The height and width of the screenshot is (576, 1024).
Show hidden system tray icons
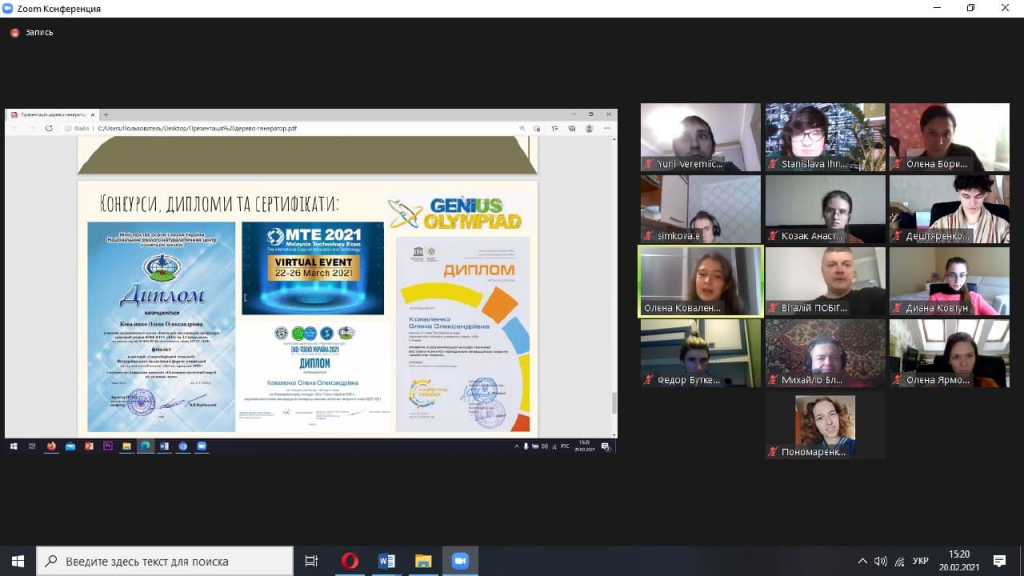click(x=862, y=561)
